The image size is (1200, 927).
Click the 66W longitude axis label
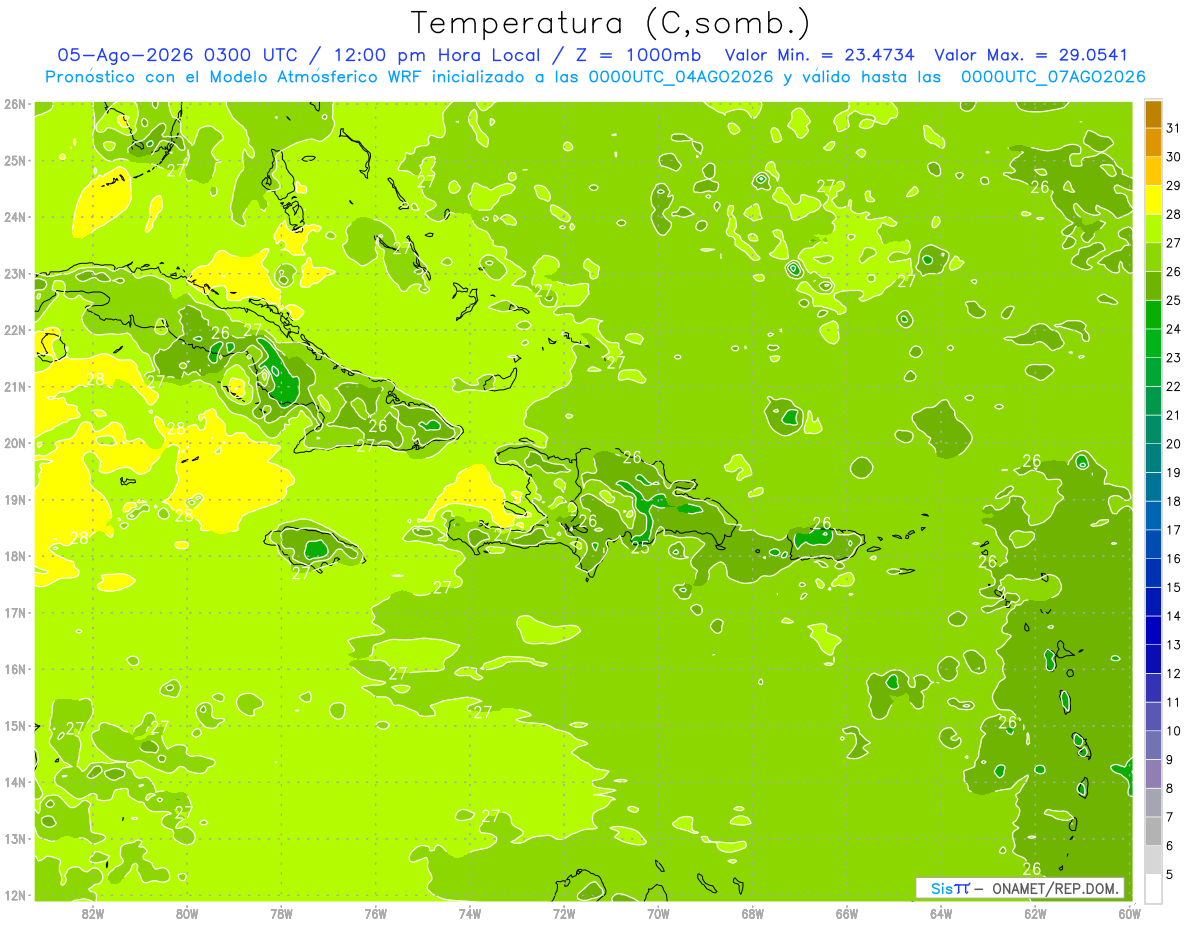click(x=847, y=913)
